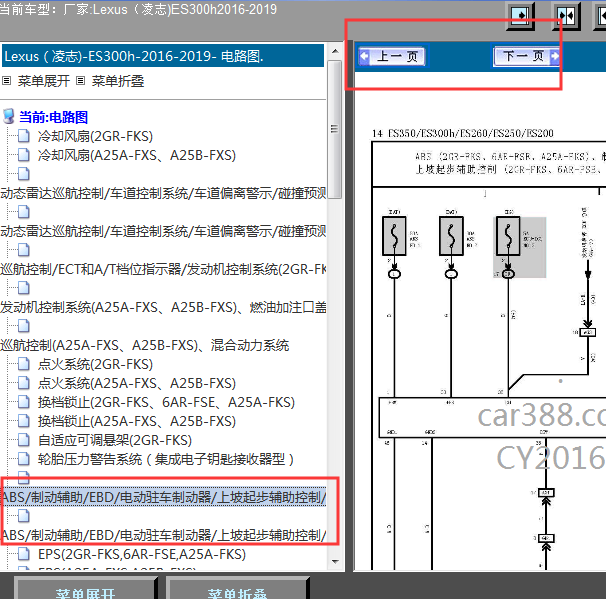Click page icon beside 换档锁止(A25A-FXS、A25B-FXS)
Viewport: 606px width, 599px height.
coord(24,421)
